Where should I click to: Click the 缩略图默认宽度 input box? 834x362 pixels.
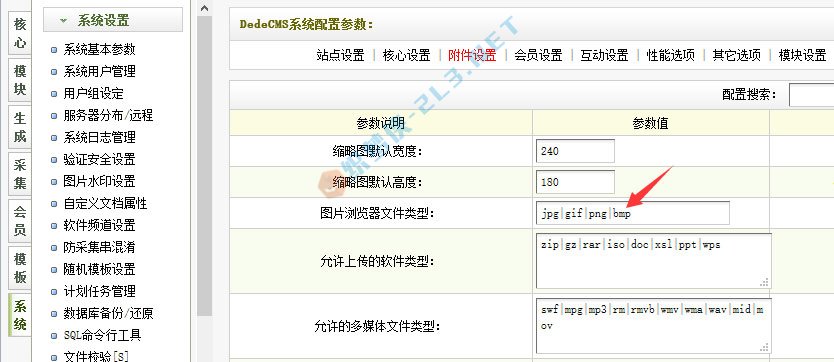pos(576,151)
